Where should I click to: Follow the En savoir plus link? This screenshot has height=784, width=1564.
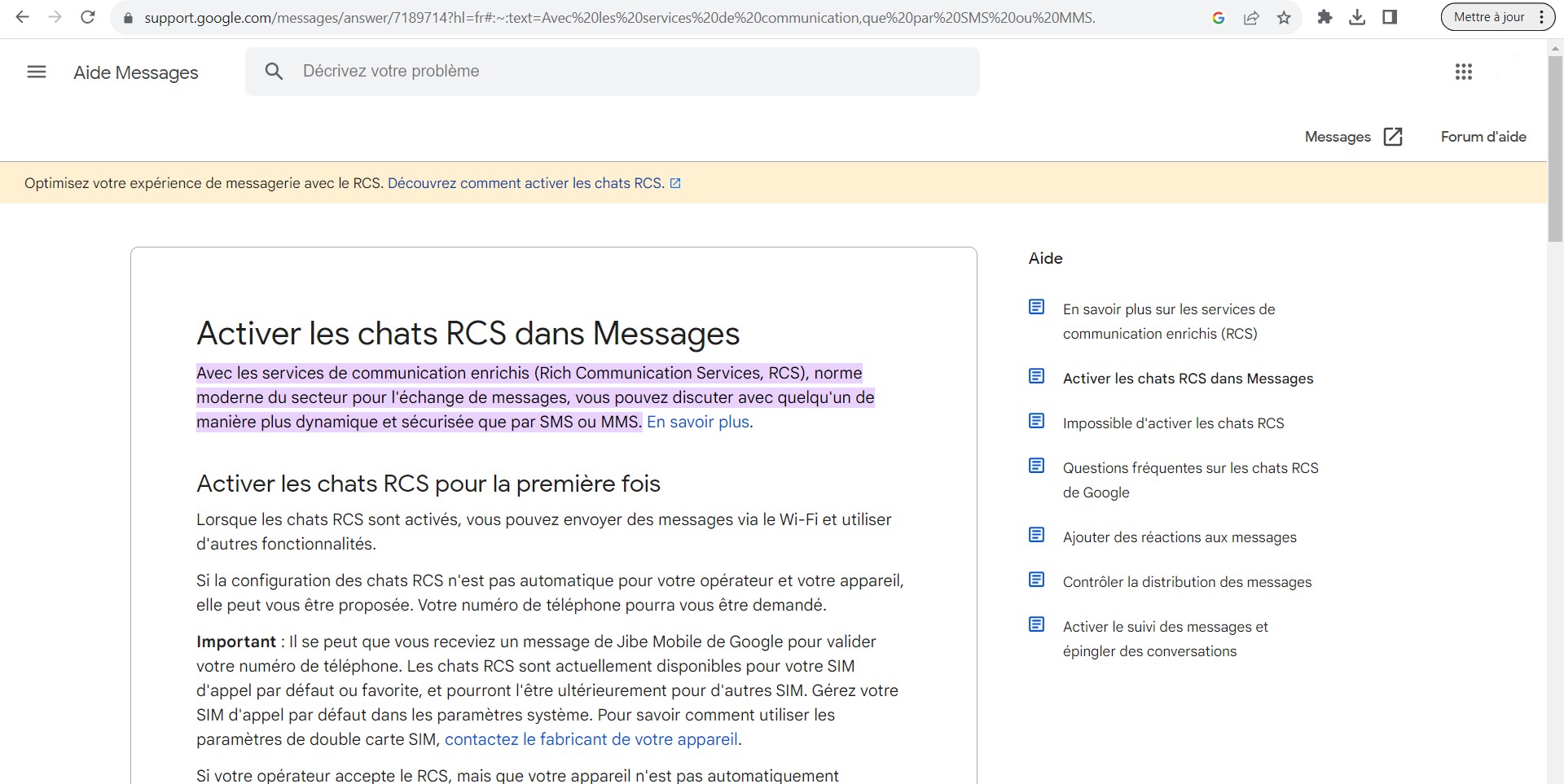click(697, 422)
